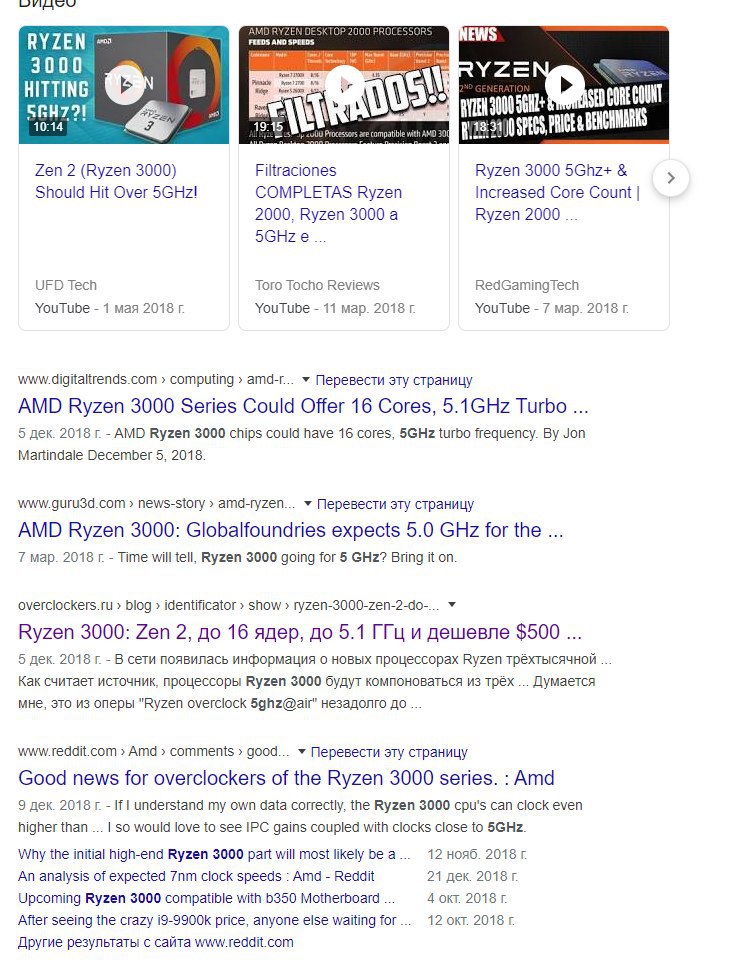Viewport: 729px width, 975px height.
Task: Click the "12 окт. 2018 г." sitelink date
Action: coord(471,920)
